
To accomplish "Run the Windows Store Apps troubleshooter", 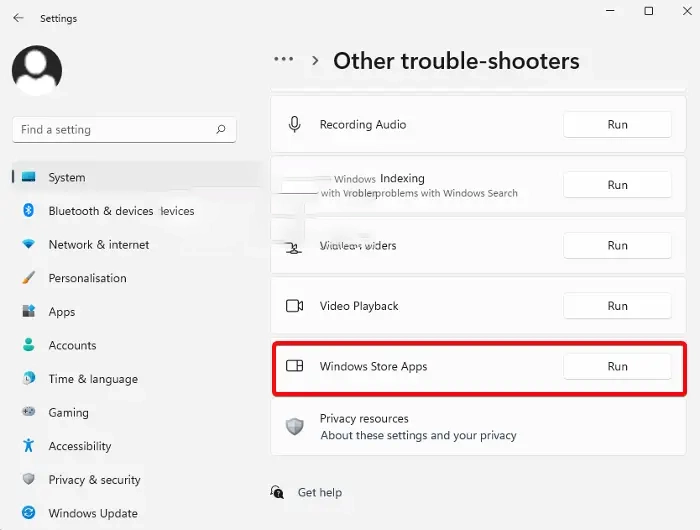I will pyautogui.click(x=617, y=367).
